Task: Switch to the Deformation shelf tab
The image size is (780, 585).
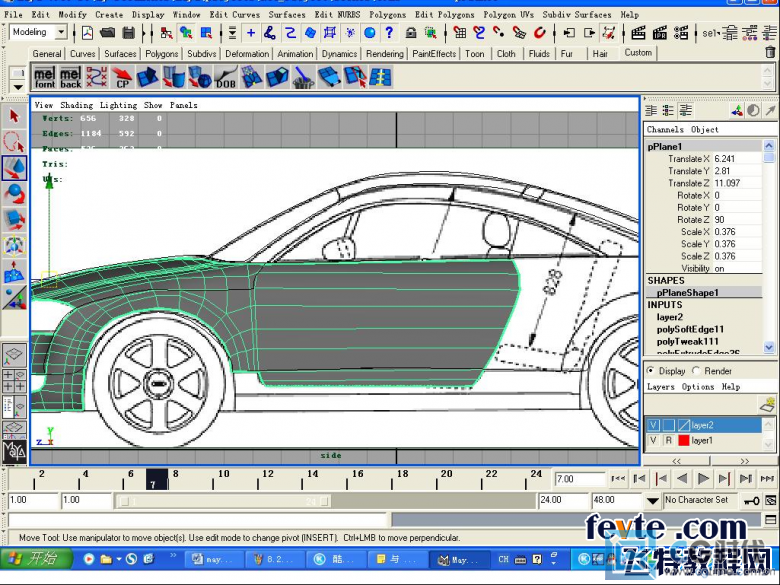Action: [247, 53]
